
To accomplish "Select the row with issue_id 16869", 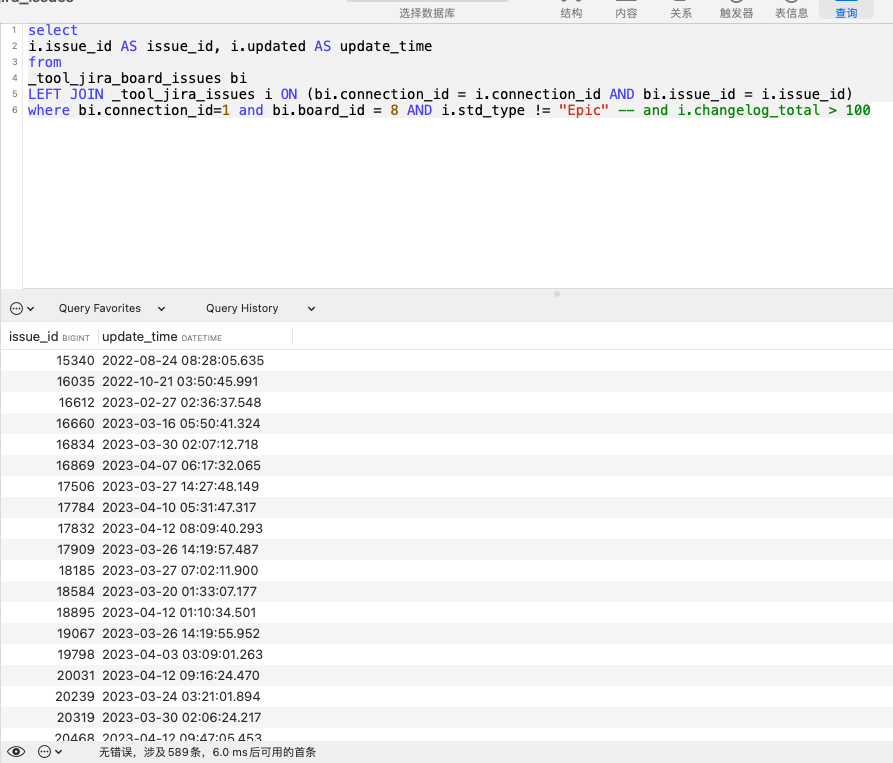I will [x=446, y=465].
